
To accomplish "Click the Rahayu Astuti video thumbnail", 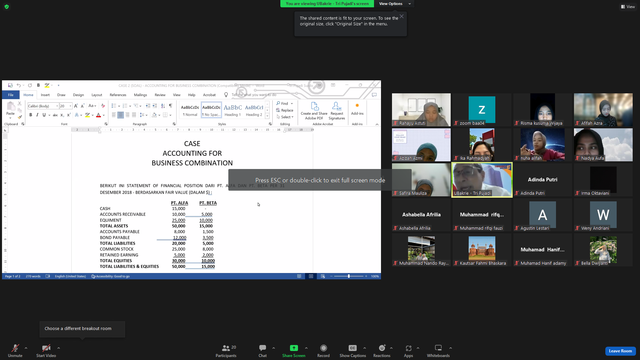I will [x=421, y=109].
